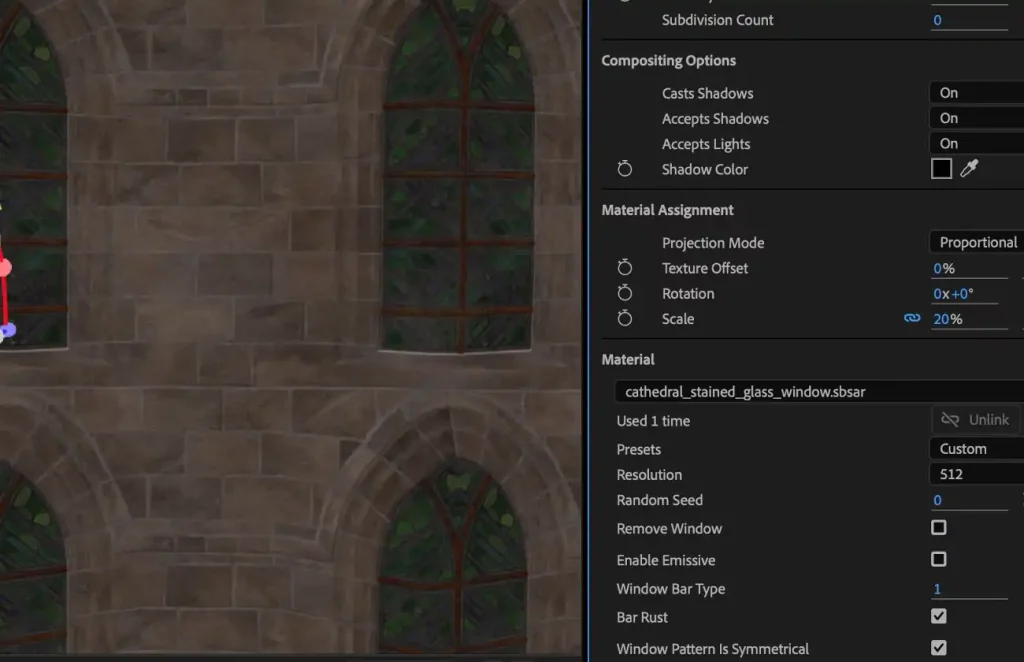Expand the Presets Custom dropdown
The width and height of the screenshot is (1024, 662).
click(976, 449)
